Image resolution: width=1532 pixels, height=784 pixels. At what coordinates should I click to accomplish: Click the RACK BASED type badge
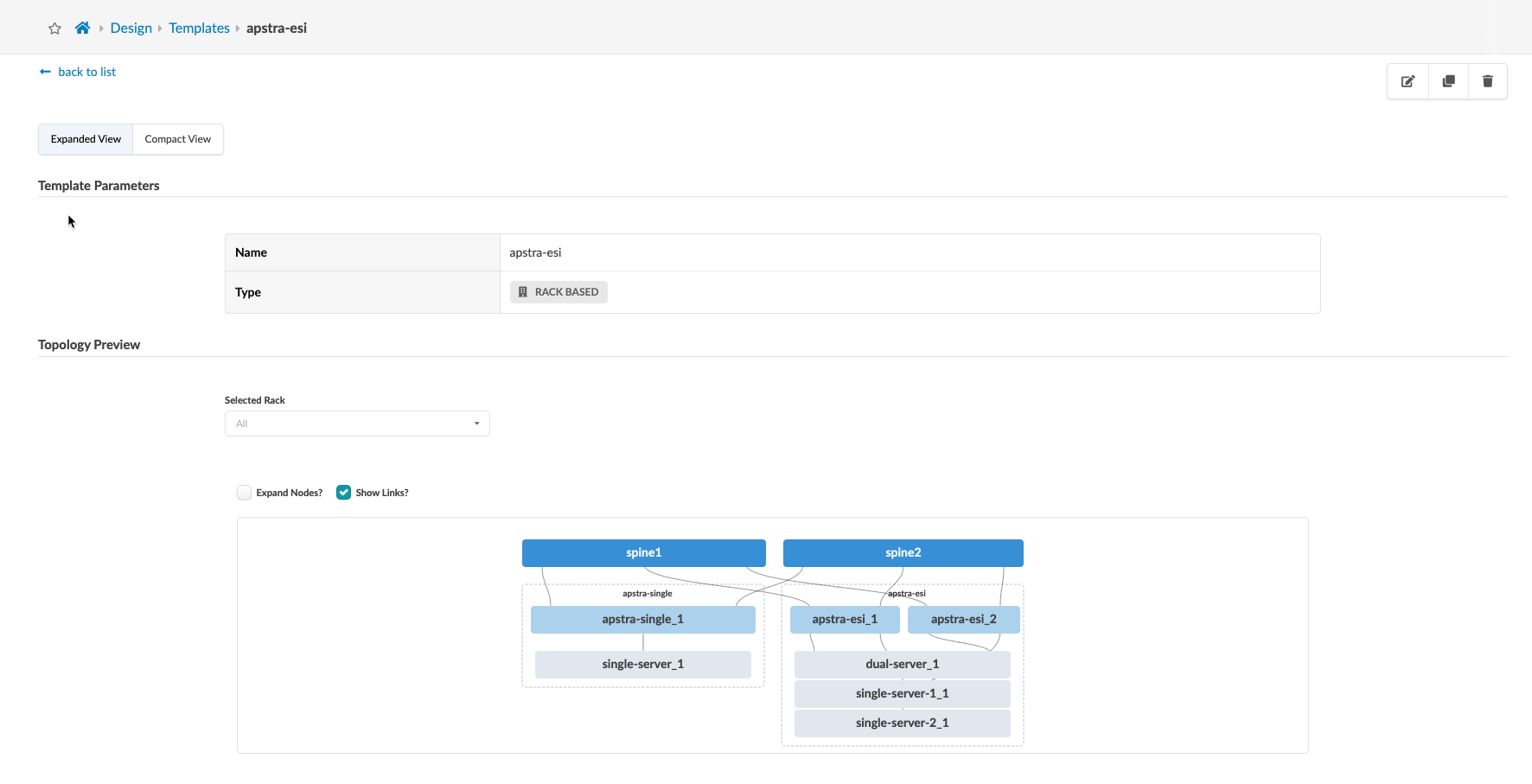[x=559, y=292]
